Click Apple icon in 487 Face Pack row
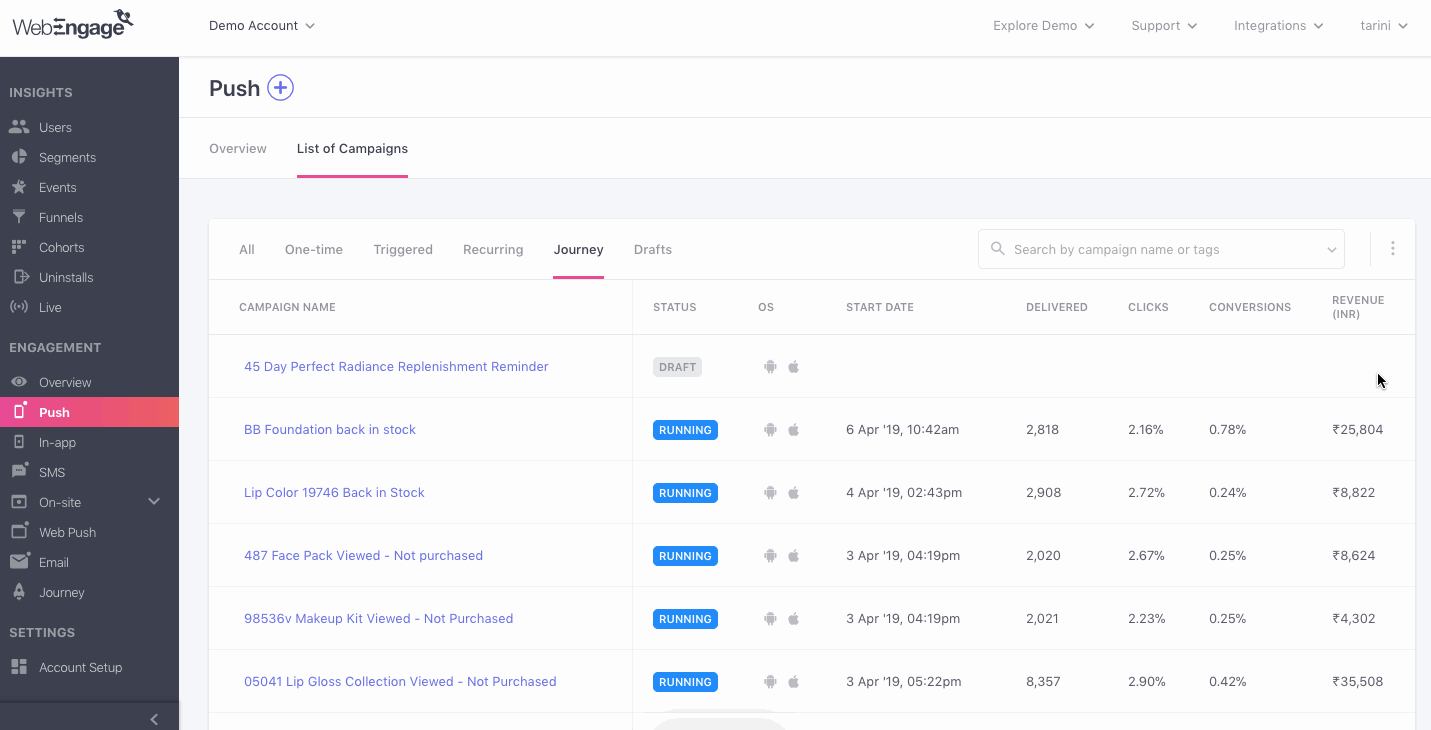1431x730 pixels. [794, 556]
